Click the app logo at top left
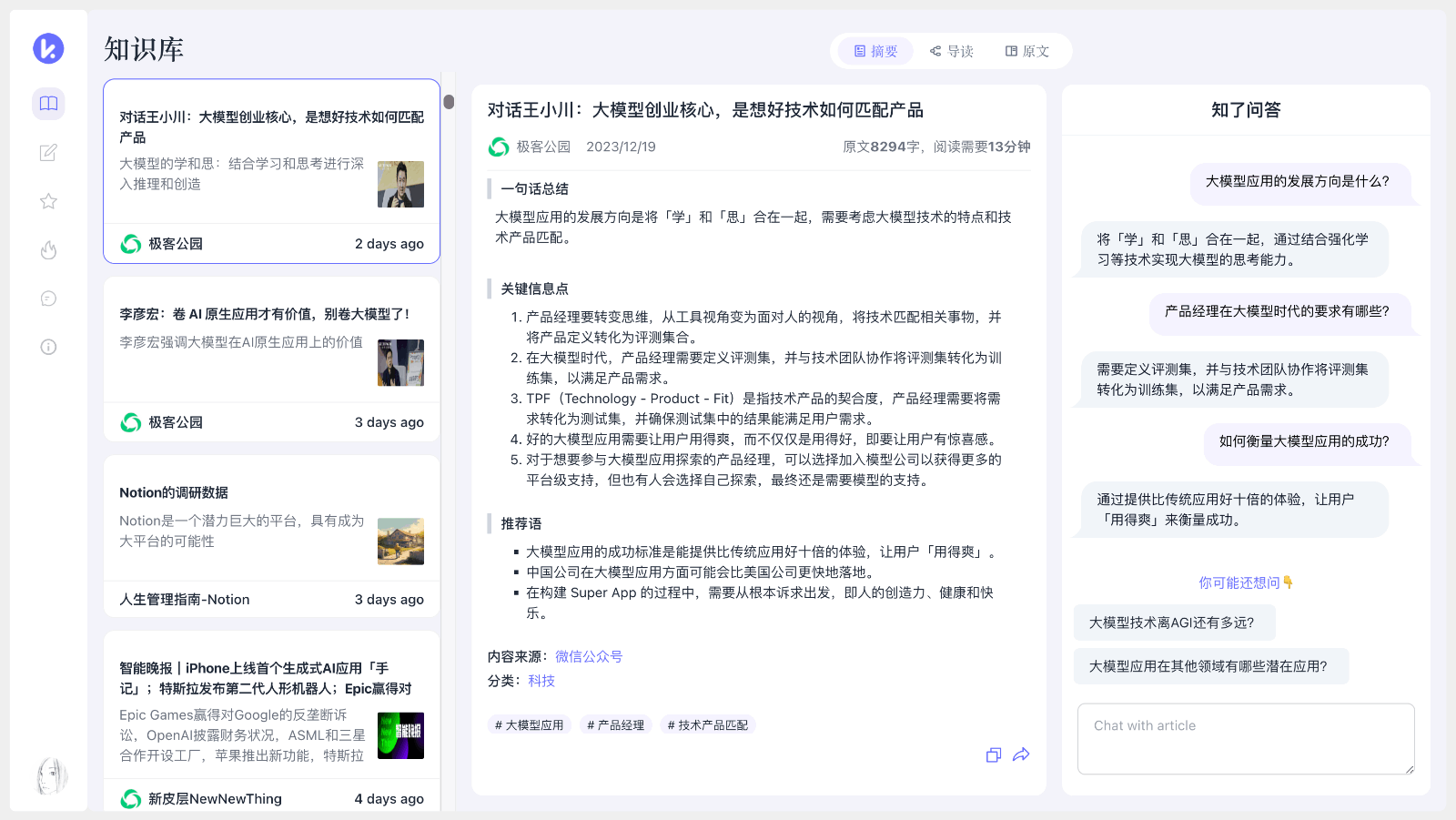 (47, 47)
